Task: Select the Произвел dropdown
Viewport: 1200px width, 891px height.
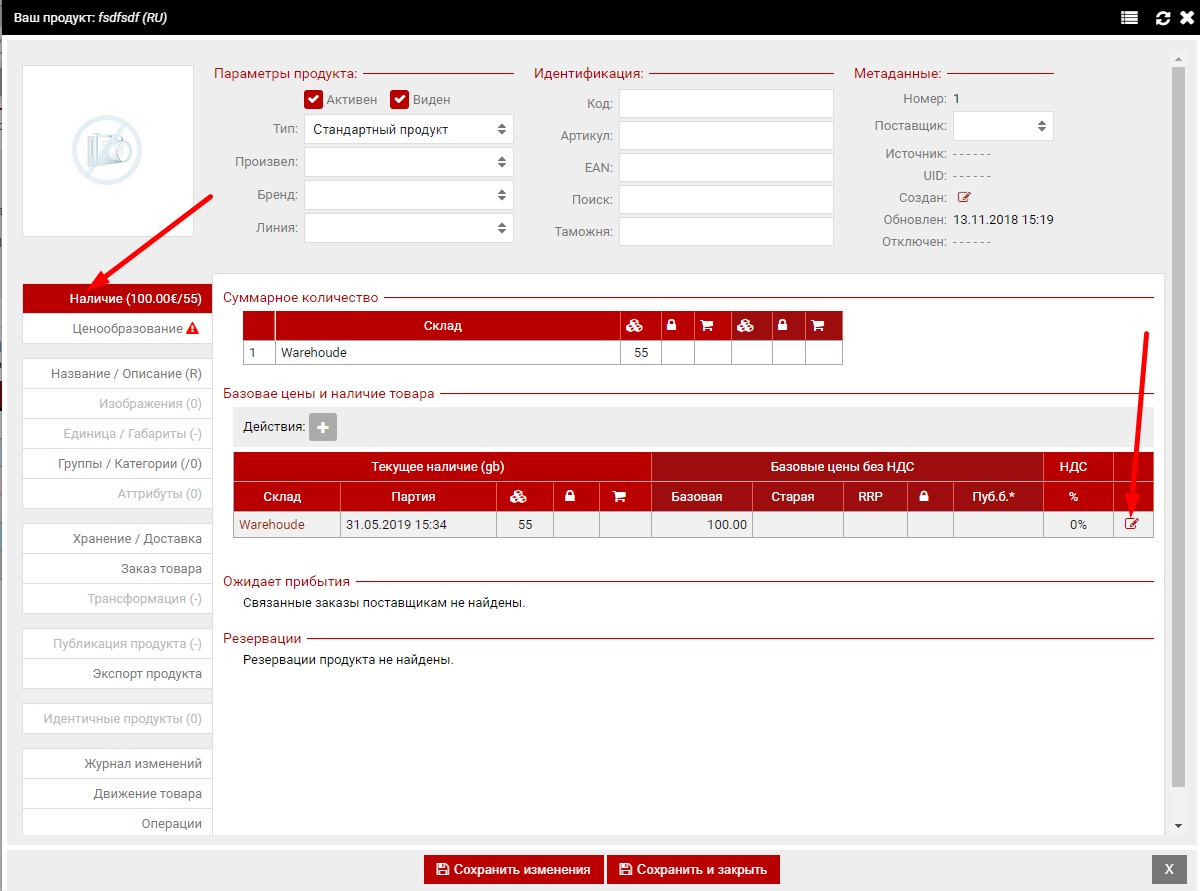Action: [408, 162]
